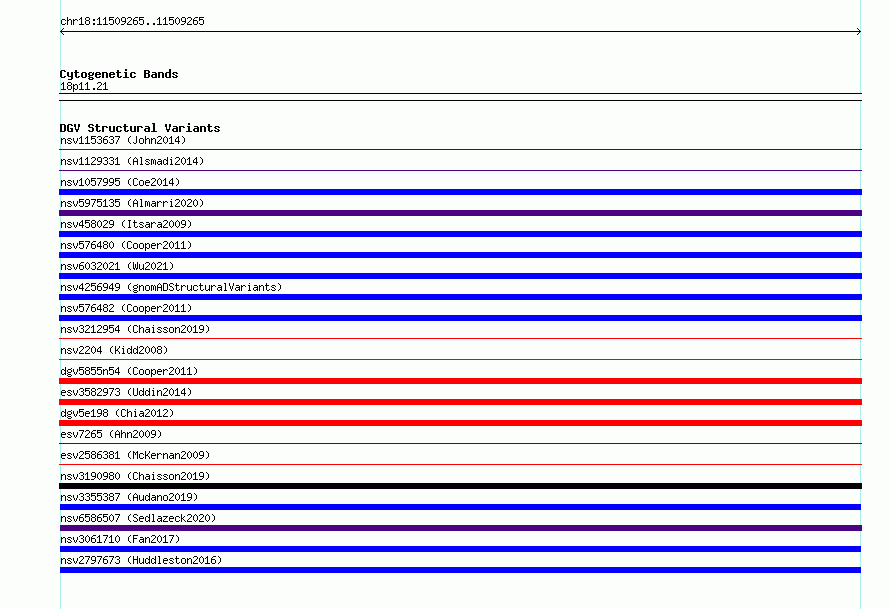This screenshot has height=609, width=890.
Task: Click the blue bar under nsv1057995 (Coe2014)
Action: point(460,192)
